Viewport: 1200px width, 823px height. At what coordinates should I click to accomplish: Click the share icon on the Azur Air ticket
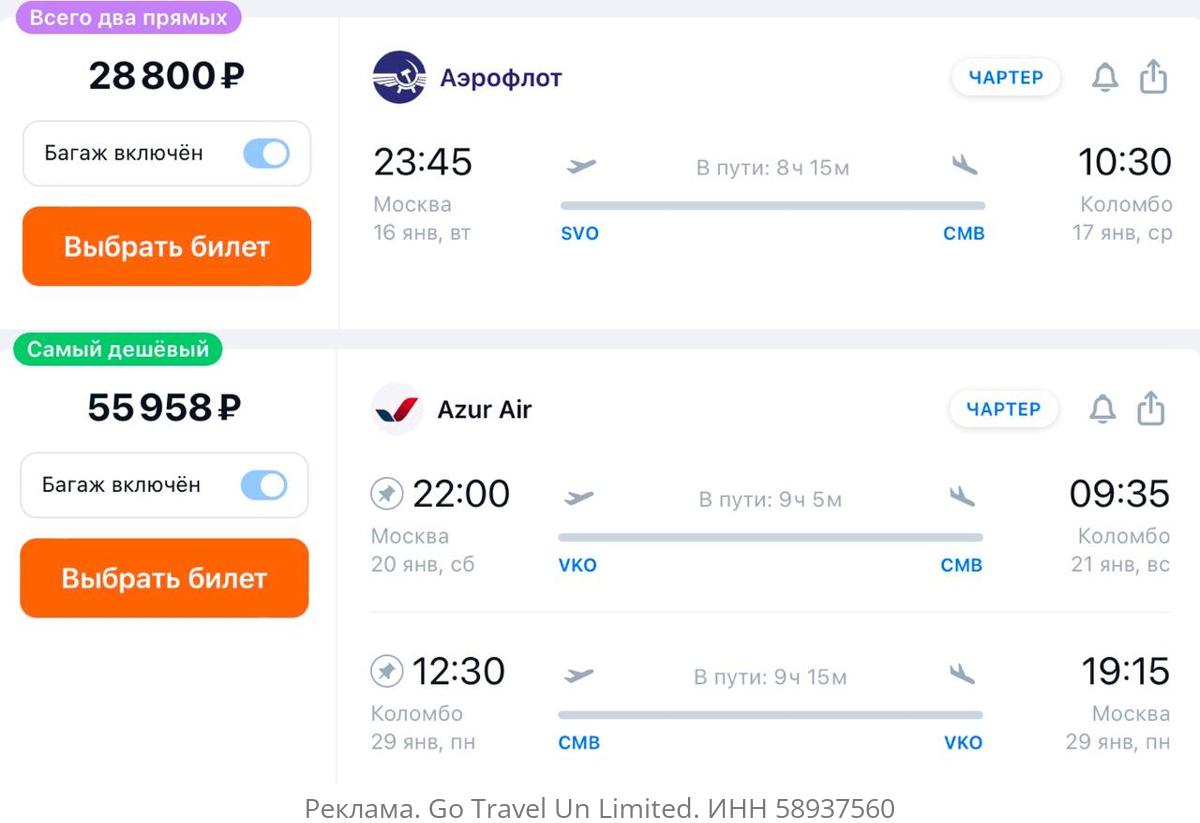click(1151, 409)
